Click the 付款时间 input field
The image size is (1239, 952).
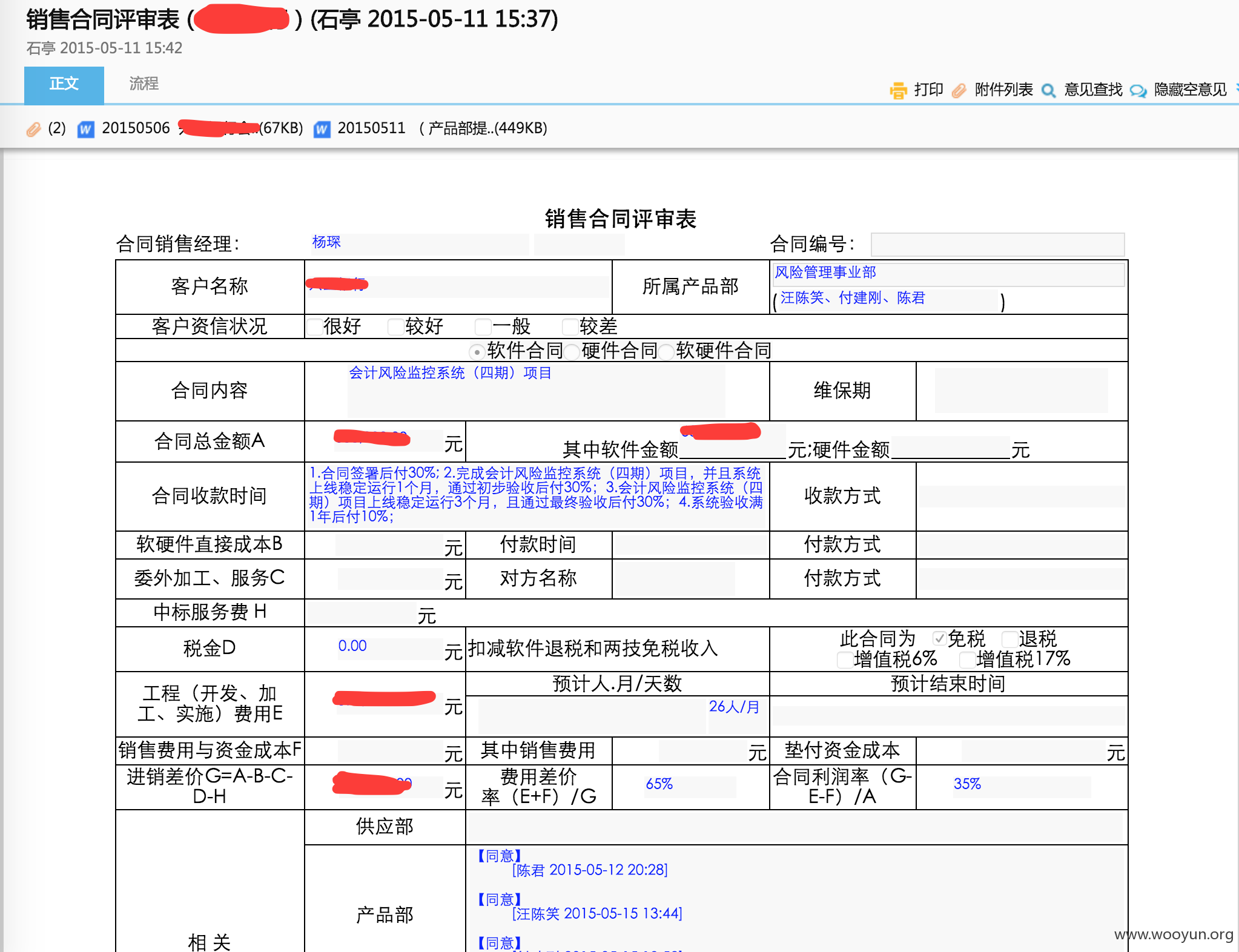pos(690,546)
